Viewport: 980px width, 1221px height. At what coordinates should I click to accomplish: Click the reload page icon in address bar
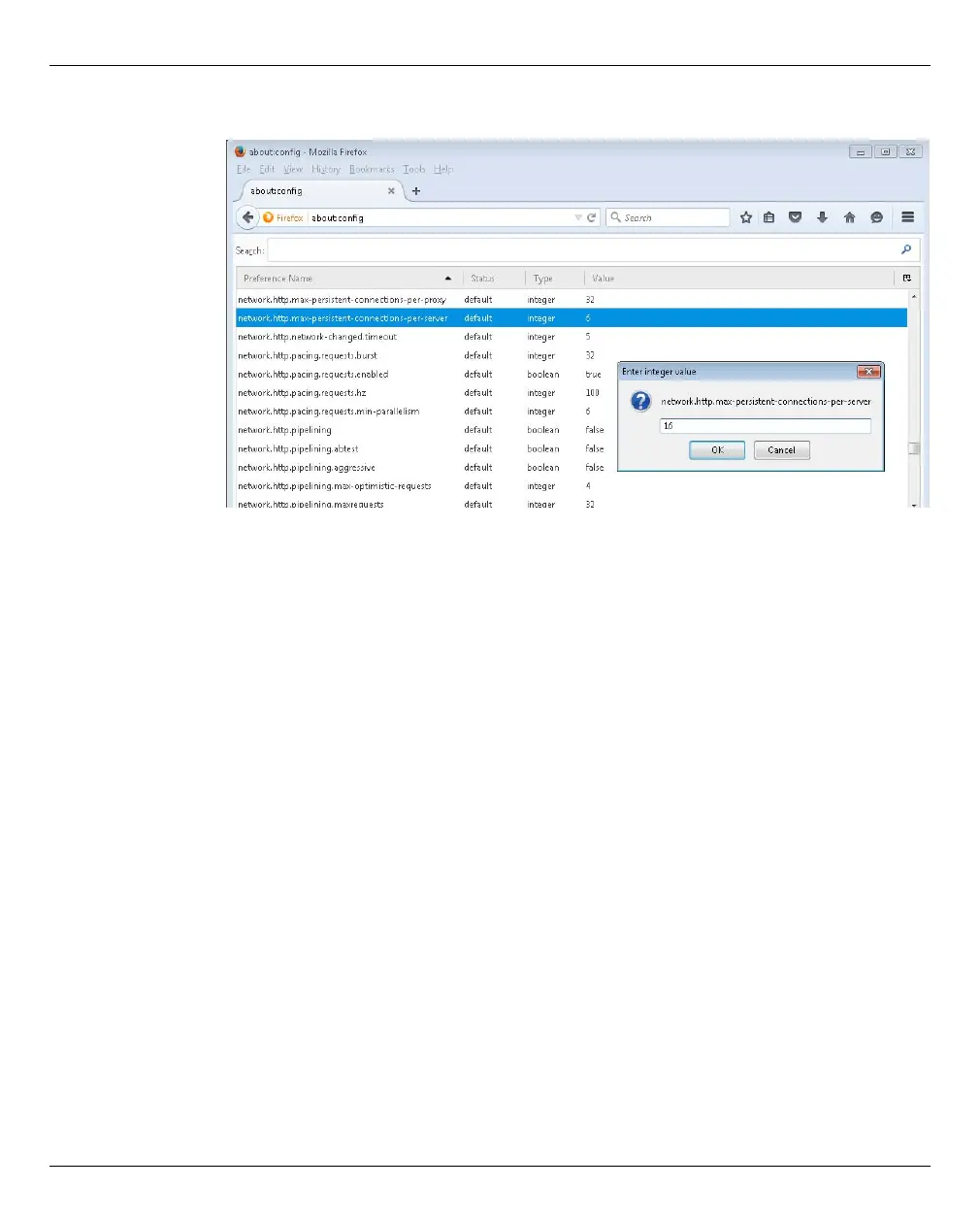click(x=591, y=217)
